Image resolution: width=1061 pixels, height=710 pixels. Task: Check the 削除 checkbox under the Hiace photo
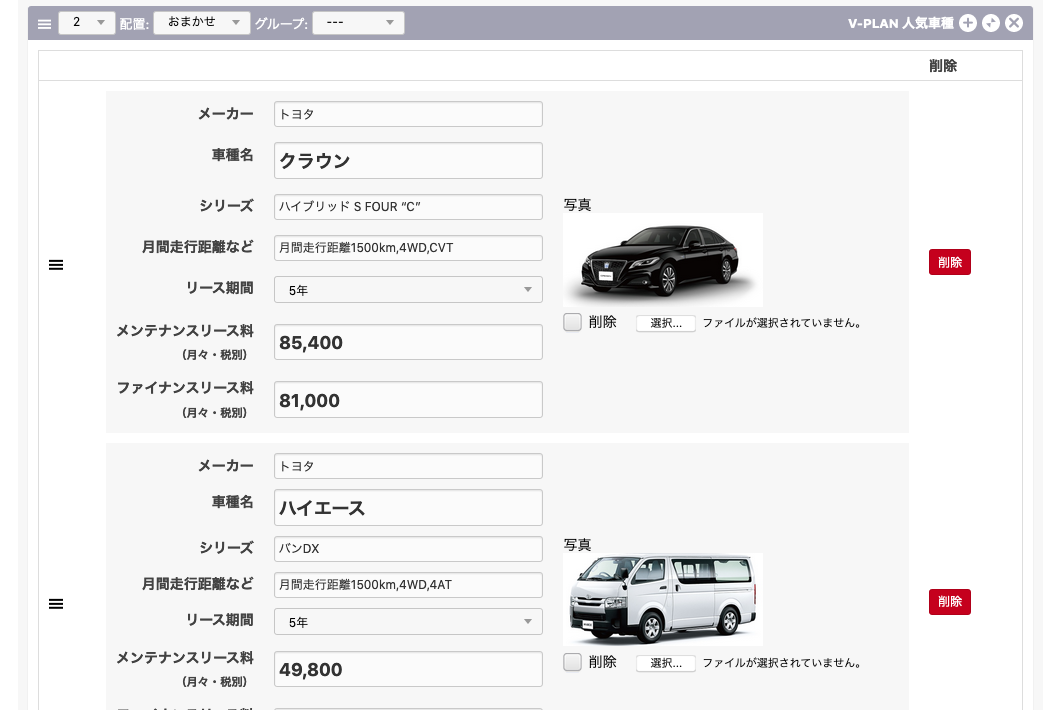point(572,662)
